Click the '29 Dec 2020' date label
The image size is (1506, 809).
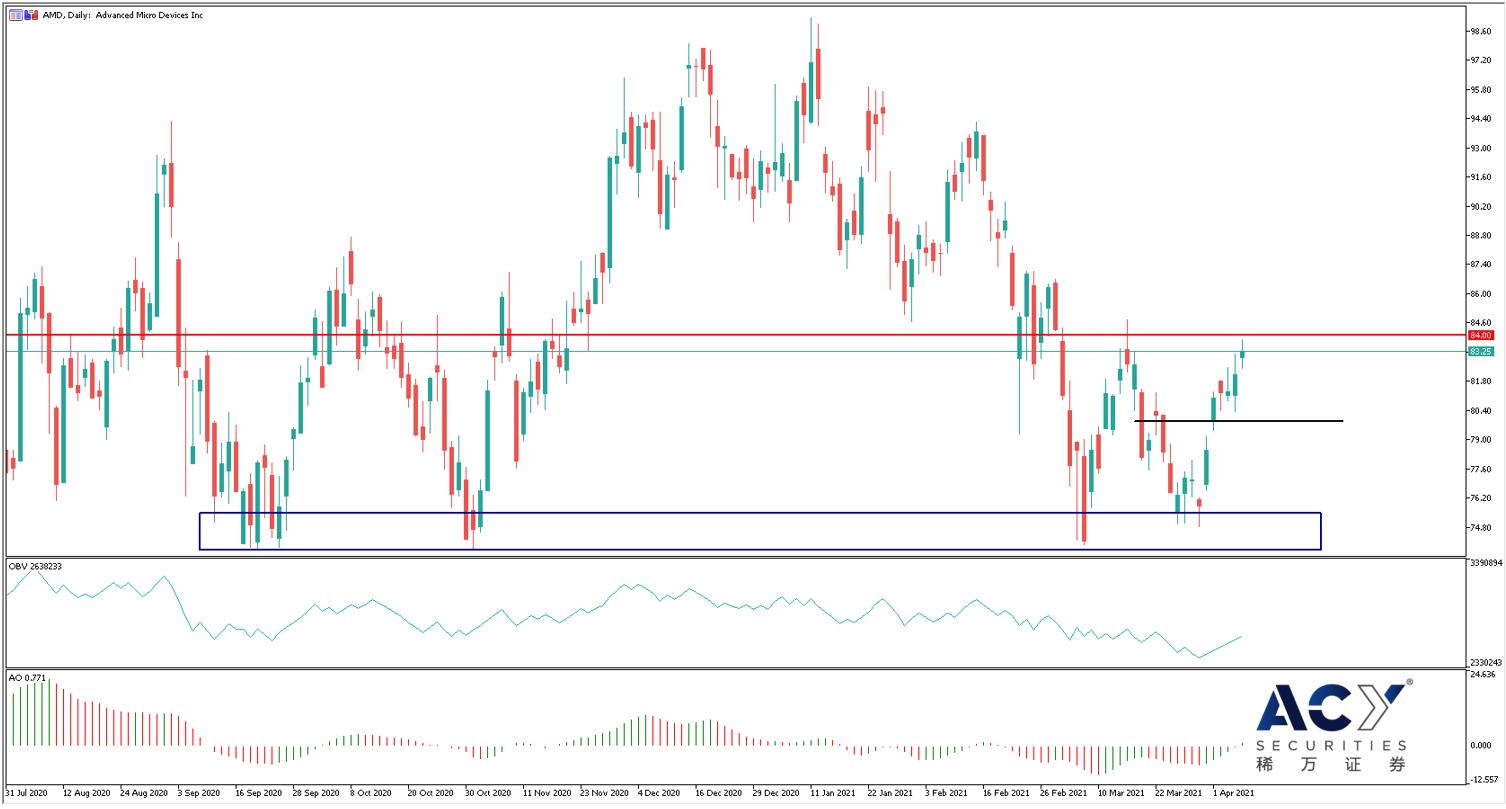777,792
